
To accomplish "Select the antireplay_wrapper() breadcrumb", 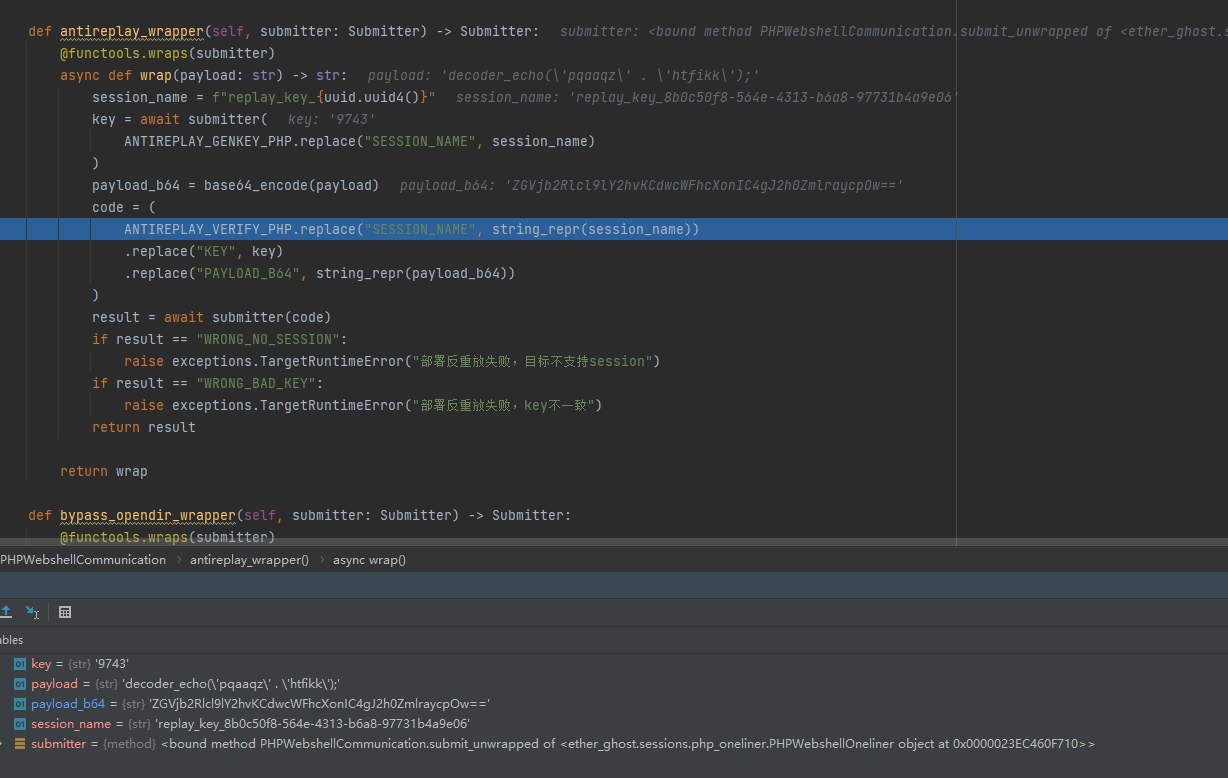I will (250, 560).
